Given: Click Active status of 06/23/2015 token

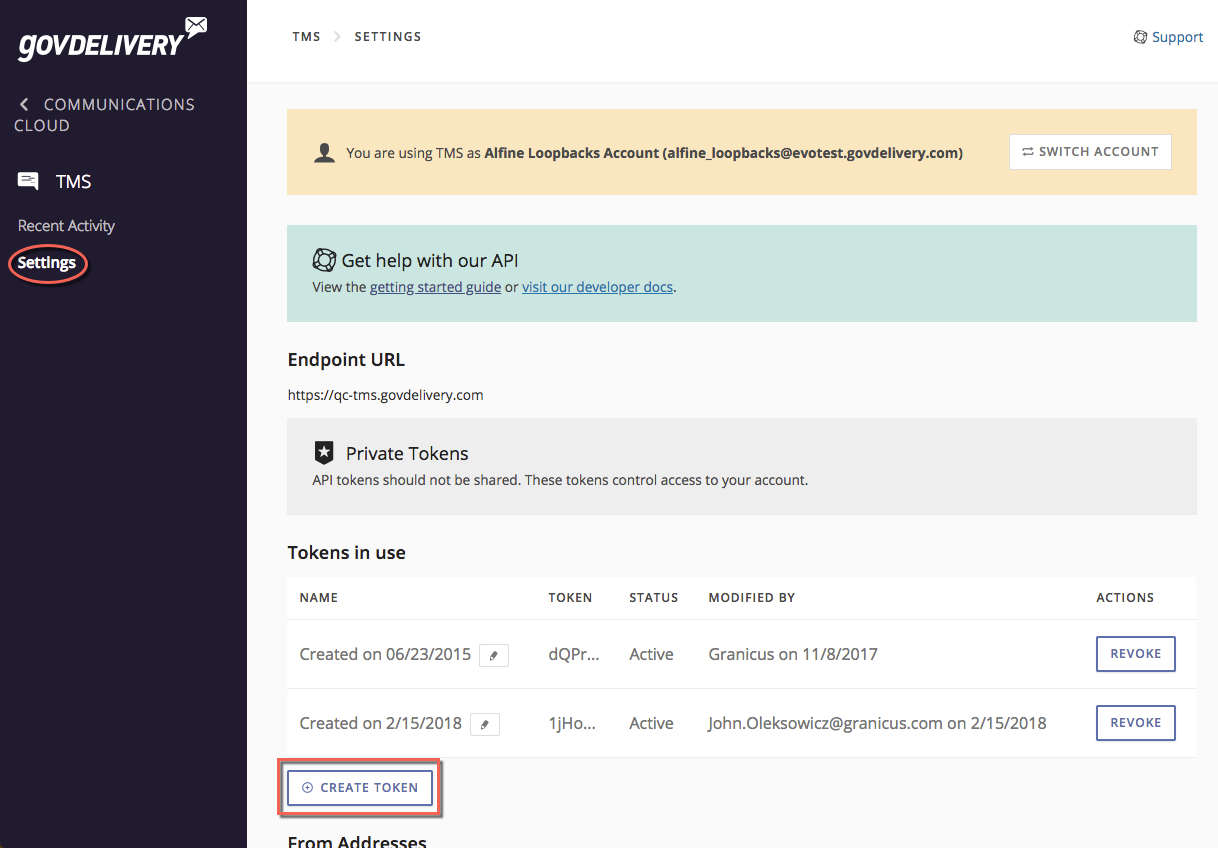Looking at the screenshot, I should pos(651,655).
